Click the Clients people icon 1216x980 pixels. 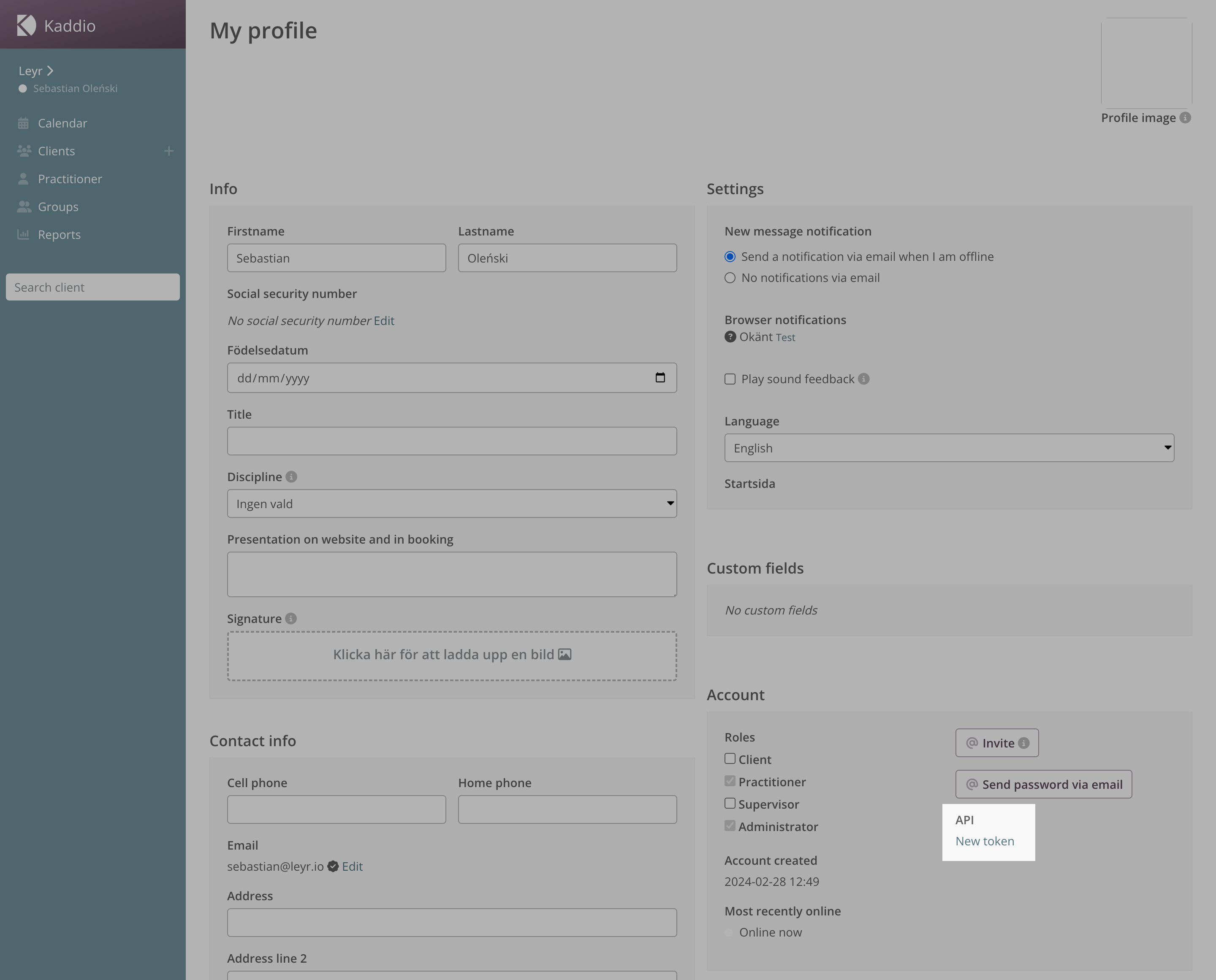coord(24,151)
